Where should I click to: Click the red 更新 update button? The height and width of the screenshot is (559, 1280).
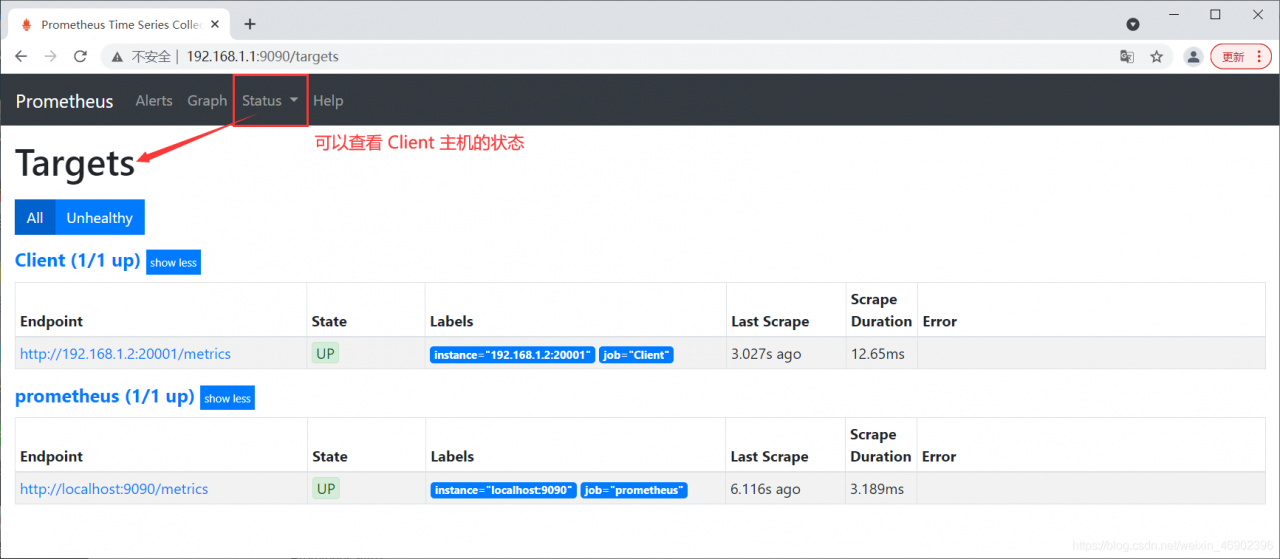(x=1241, y=57)
